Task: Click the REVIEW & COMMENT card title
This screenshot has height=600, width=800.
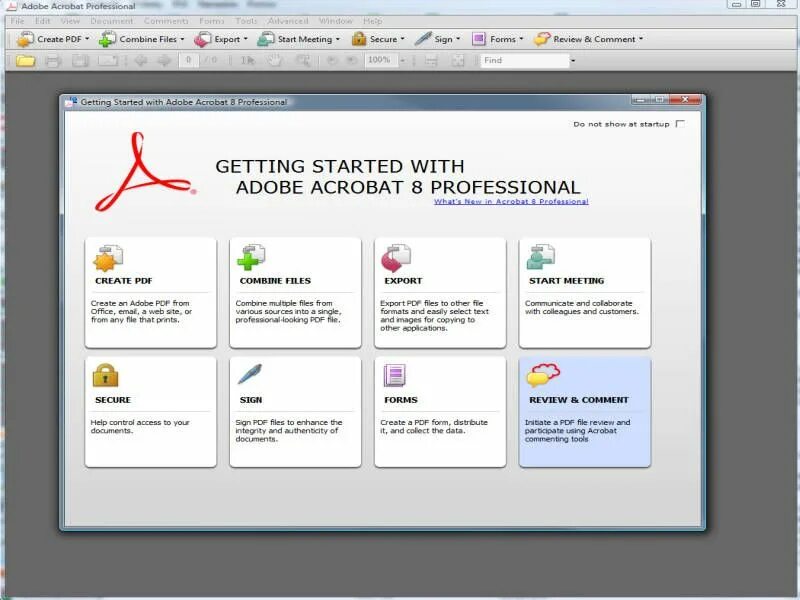Action: point(579,400)
